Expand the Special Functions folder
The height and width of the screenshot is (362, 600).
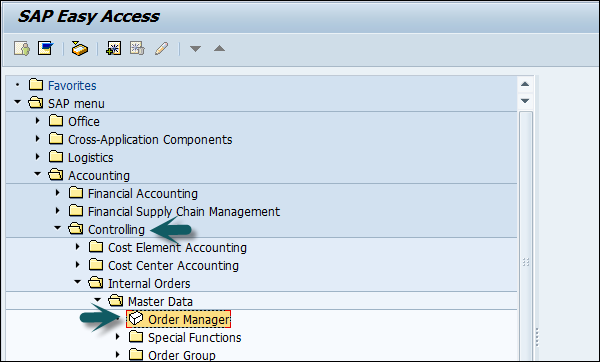point(117,337)
